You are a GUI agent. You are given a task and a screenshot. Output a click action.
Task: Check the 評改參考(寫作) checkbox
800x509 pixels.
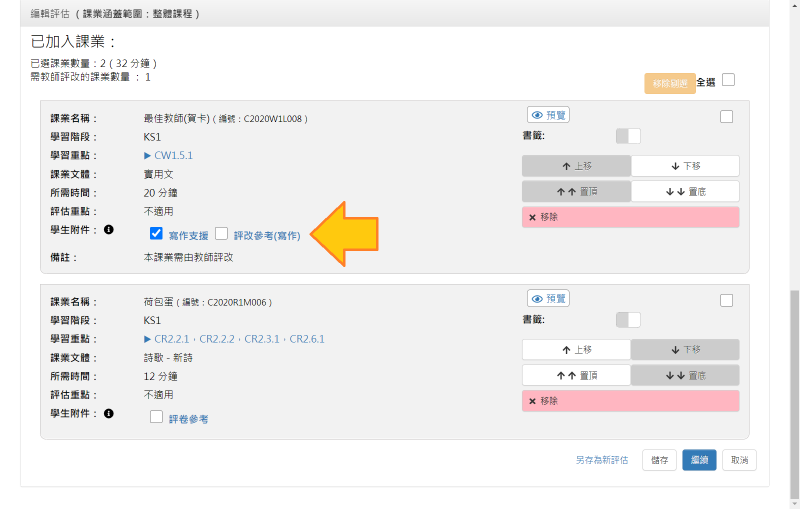(222, 233)
